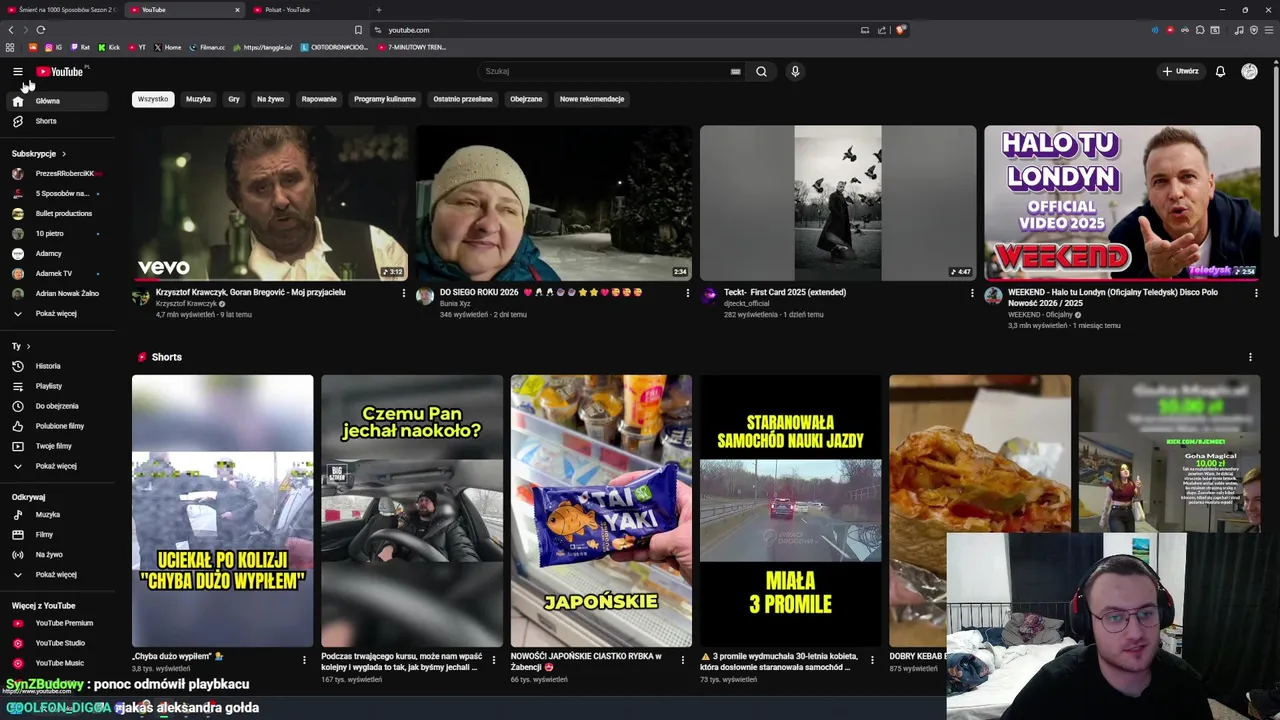Open the JAPOŃSKIE Taiyaki short thumbnail
Screen dimensions: 1280x720
pos(601,511)
